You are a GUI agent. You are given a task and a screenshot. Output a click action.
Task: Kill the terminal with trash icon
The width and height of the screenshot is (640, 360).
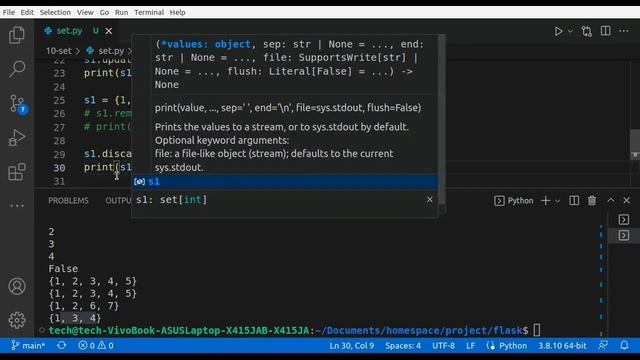[592, 200]
